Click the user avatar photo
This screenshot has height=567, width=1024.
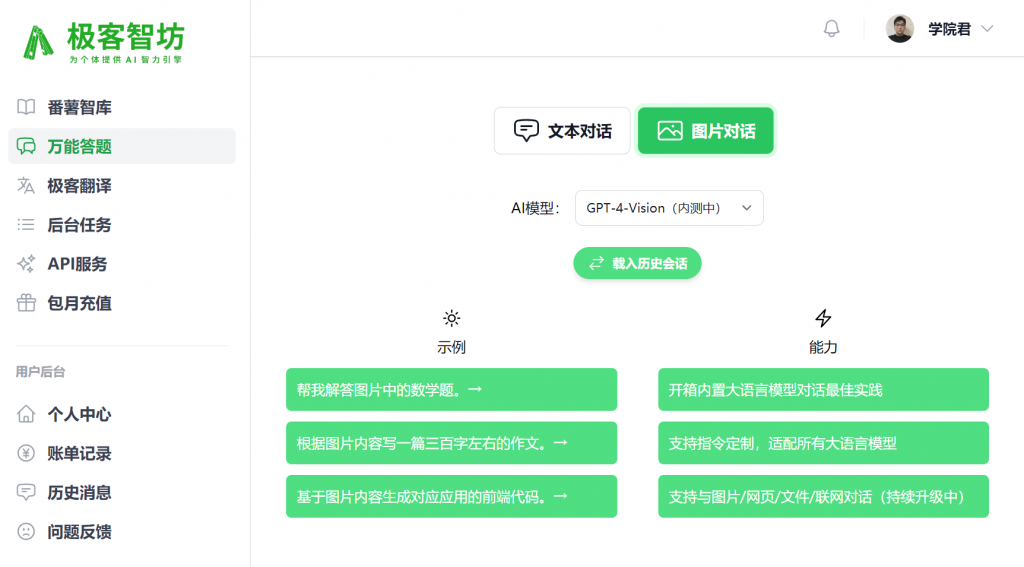click(x=899, y=29)
